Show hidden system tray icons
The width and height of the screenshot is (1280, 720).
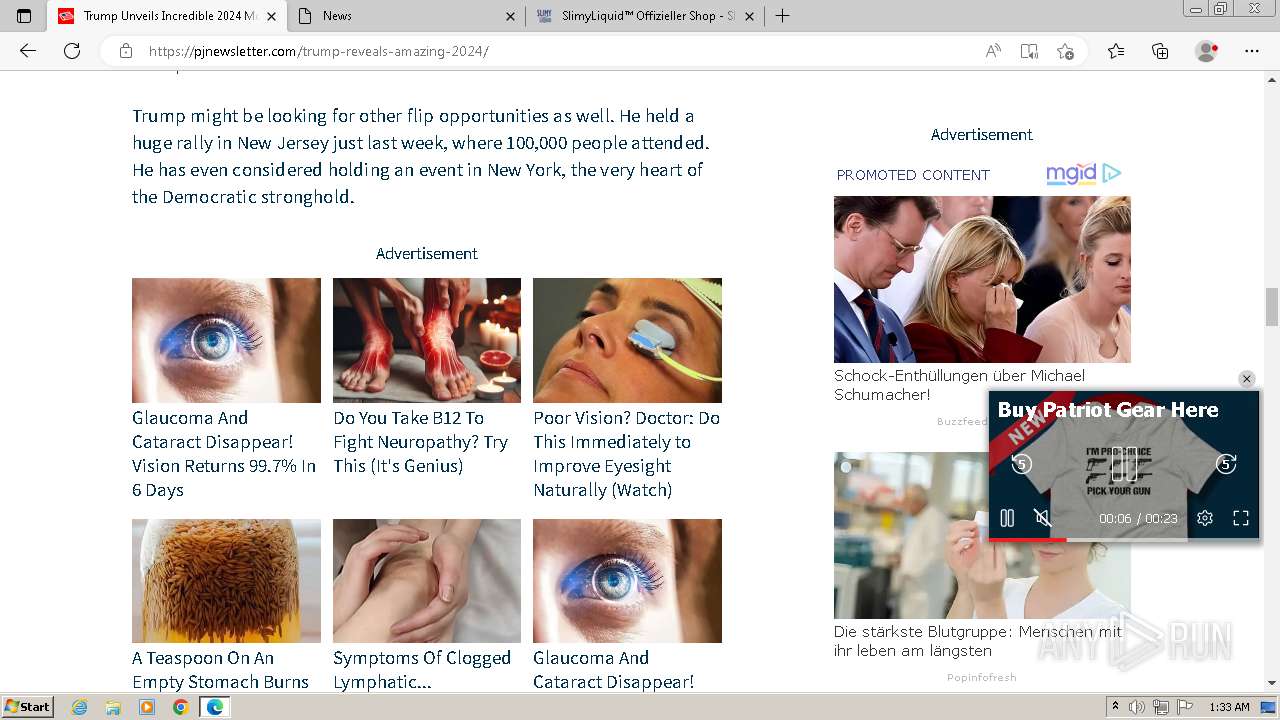tap(1116, 707)
